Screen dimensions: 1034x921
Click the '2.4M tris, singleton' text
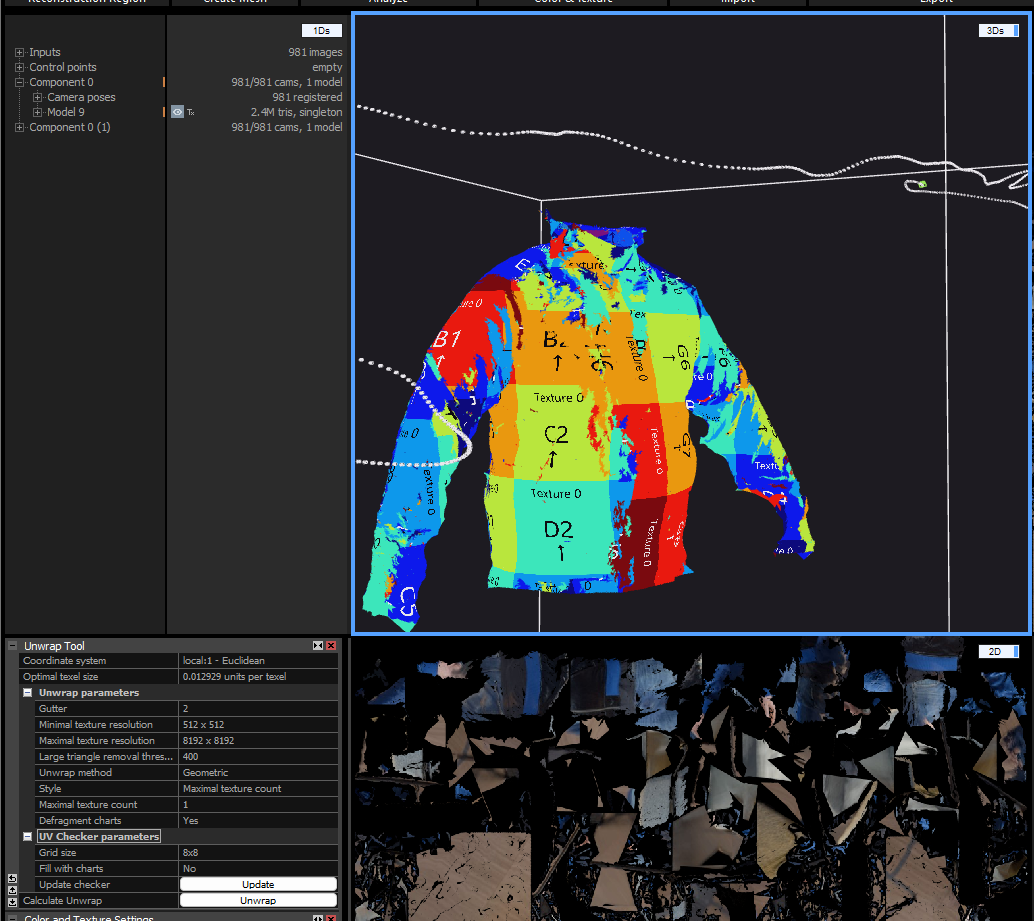(x=296, y=112)
